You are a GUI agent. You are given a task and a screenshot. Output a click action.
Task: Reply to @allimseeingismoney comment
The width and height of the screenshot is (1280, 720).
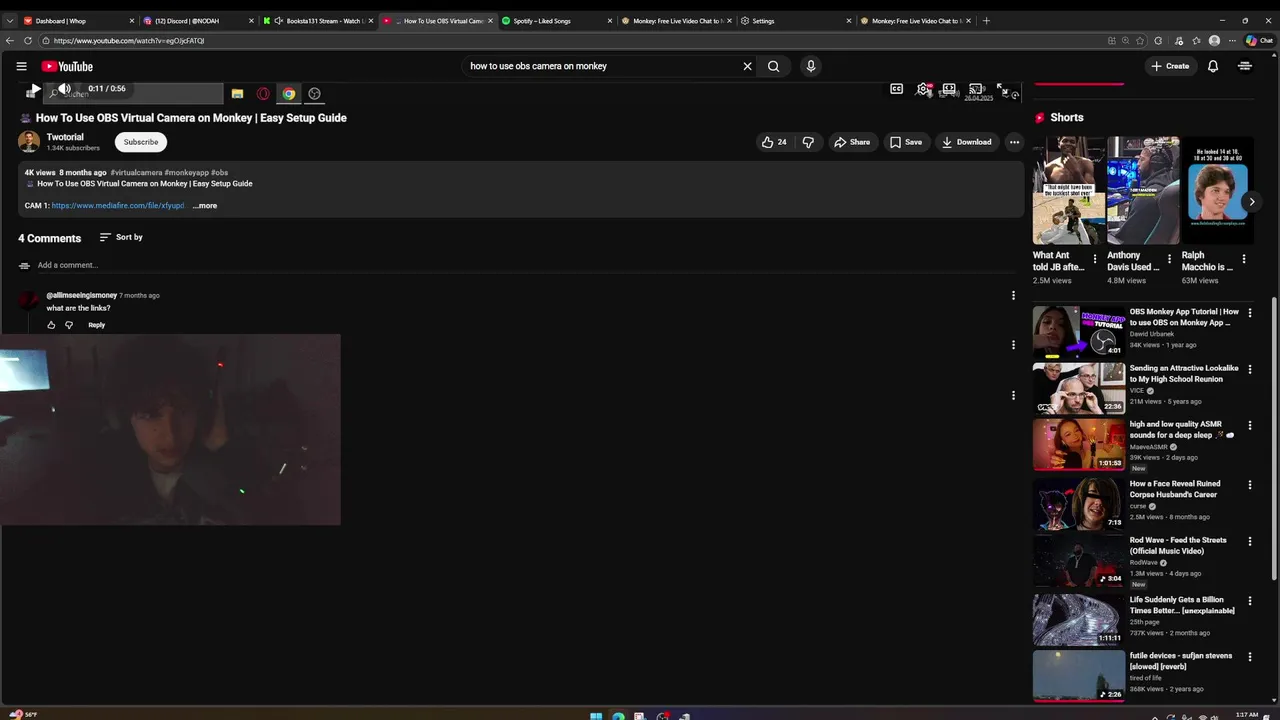tap(96, 325)
